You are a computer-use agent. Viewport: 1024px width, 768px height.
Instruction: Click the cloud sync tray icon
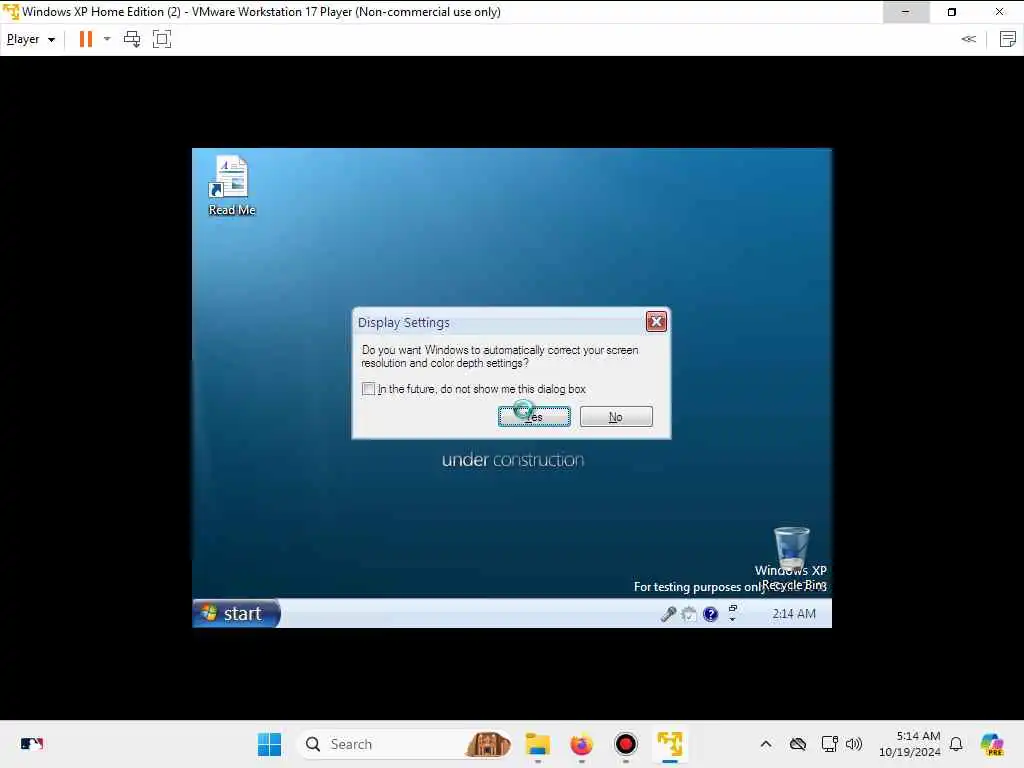click(x=797, y=744)
